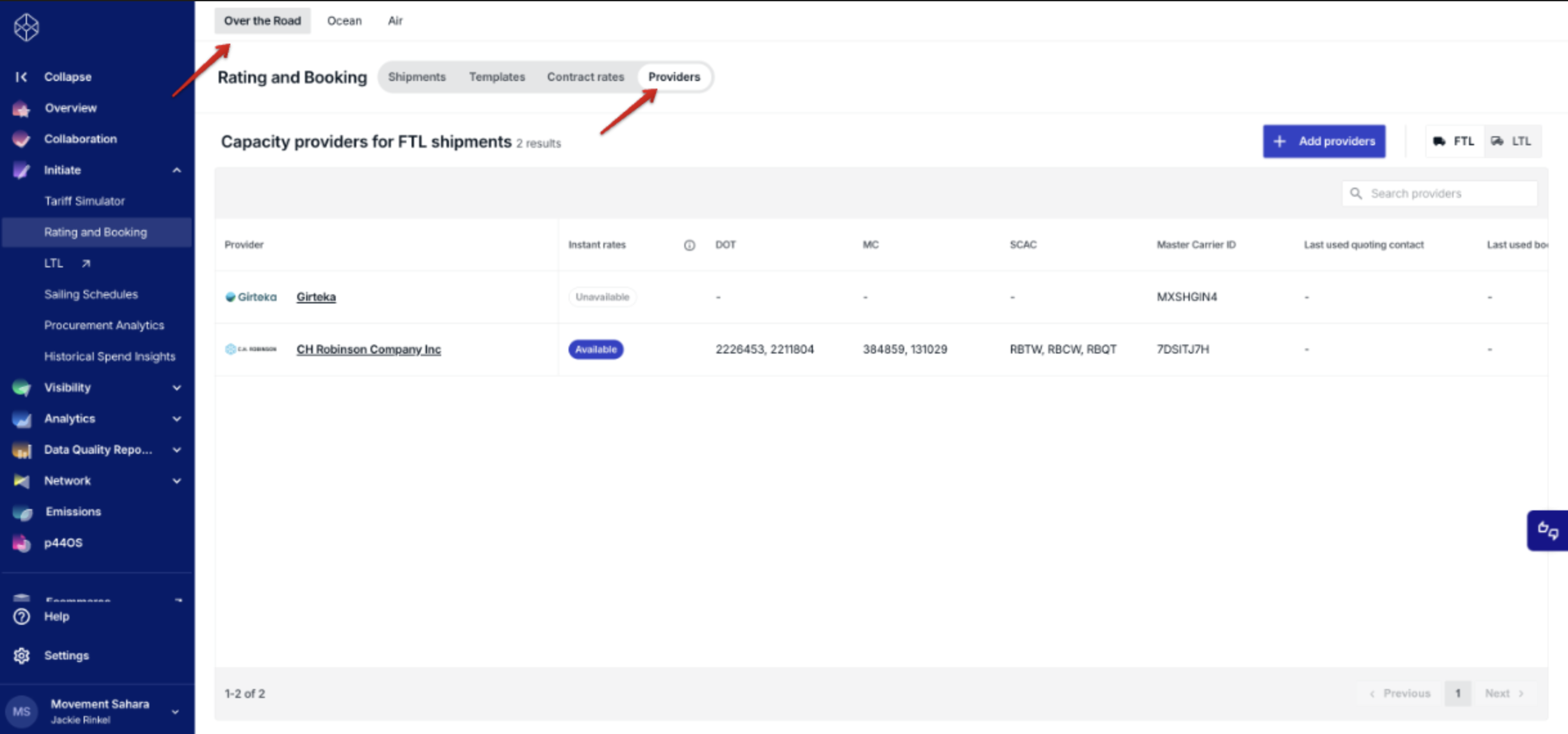Open LTL external link item
The height and width of the screenshot is (734, 1568).
(x=68, y=263)
